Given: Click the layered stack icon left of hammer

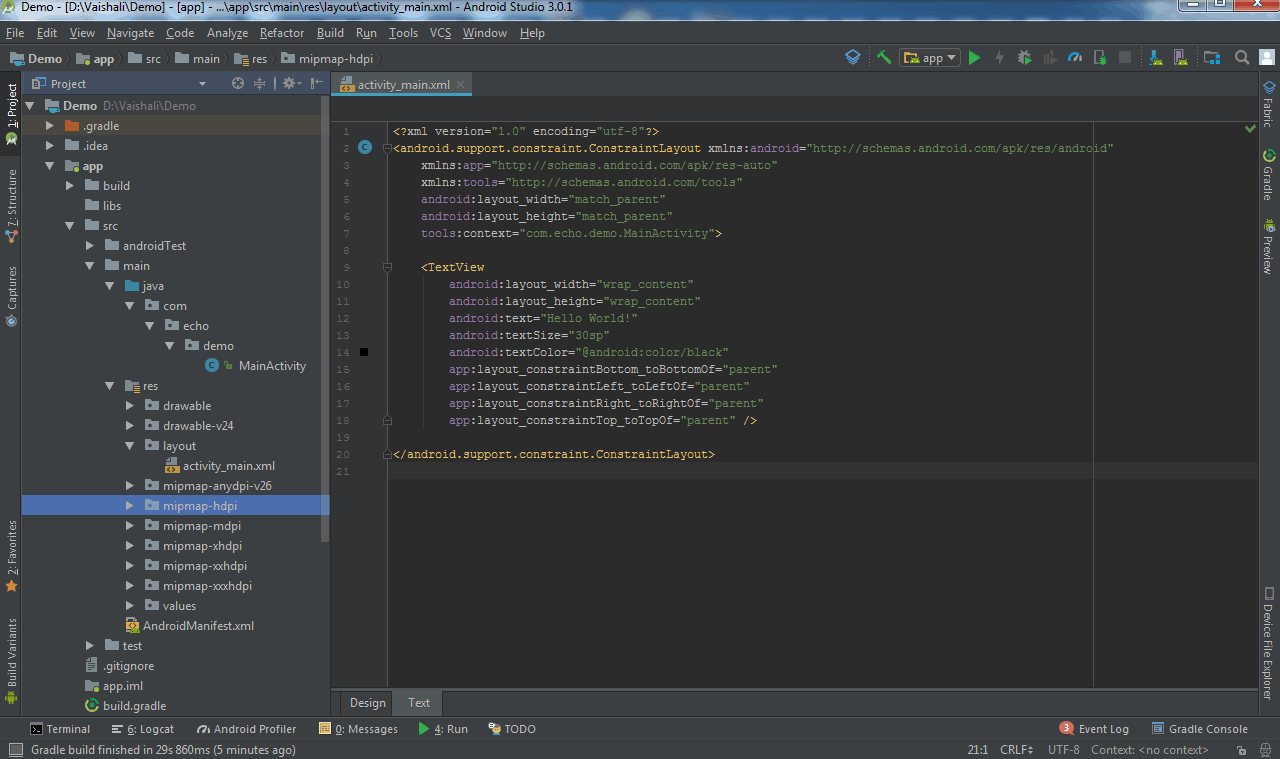Looking at the screenshot, I should 852,58.
